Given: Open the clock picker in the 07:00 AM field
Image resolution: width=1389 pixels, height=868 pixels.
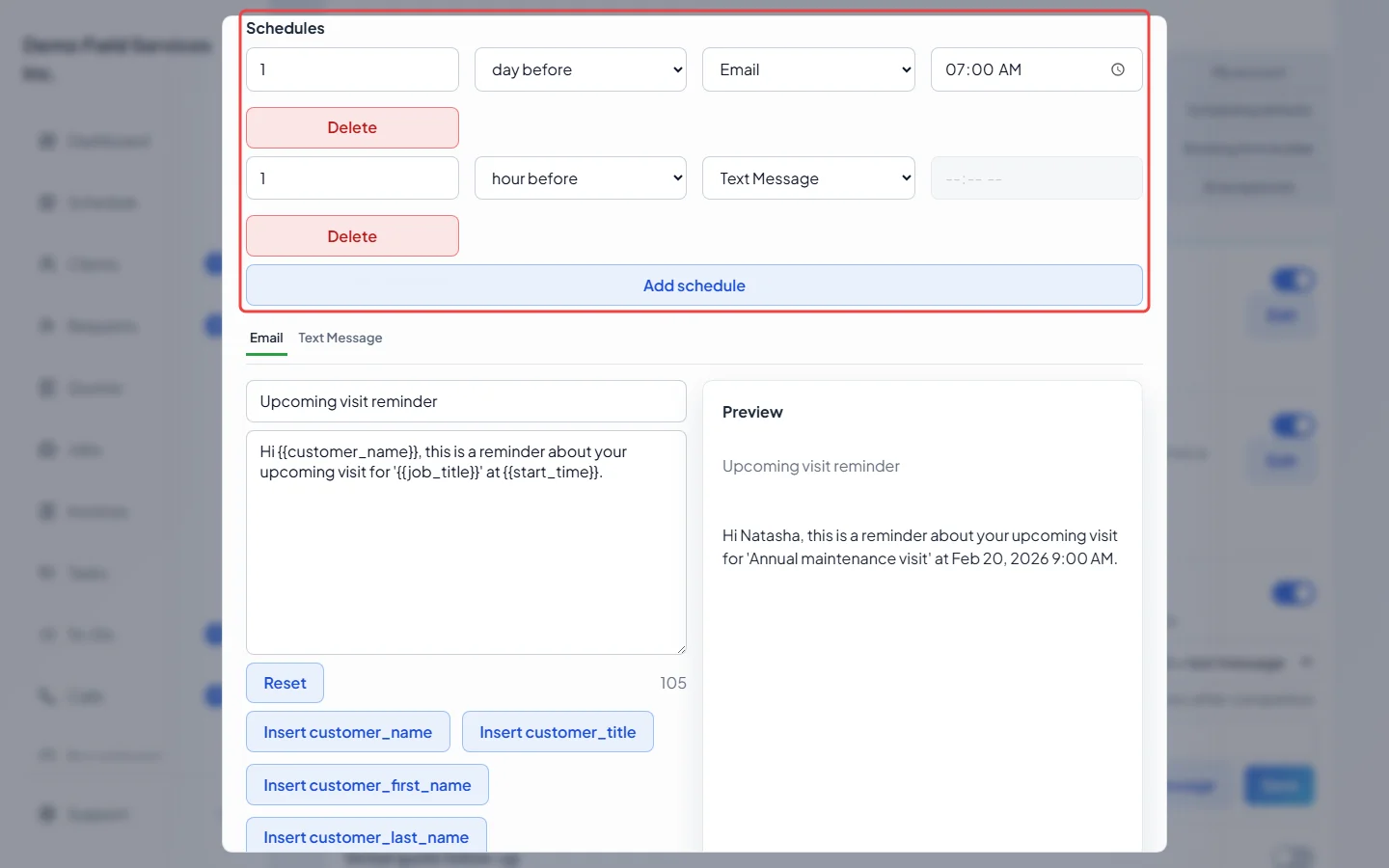Looking at the screenshot, I should click(x=1118, y=69).
